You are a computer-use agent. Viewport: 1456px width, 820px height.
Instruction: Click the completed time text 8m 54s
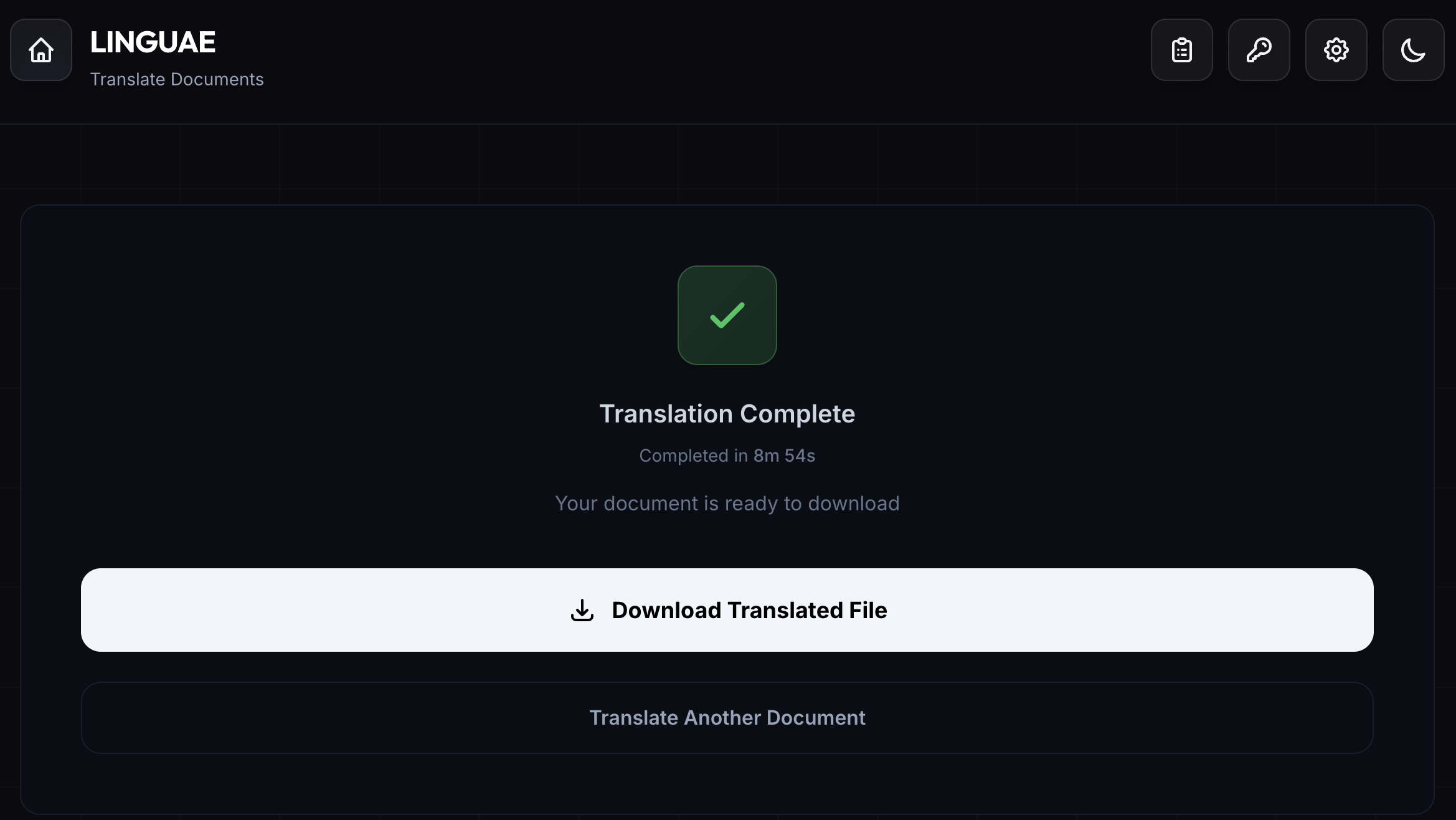pos(783,455)
